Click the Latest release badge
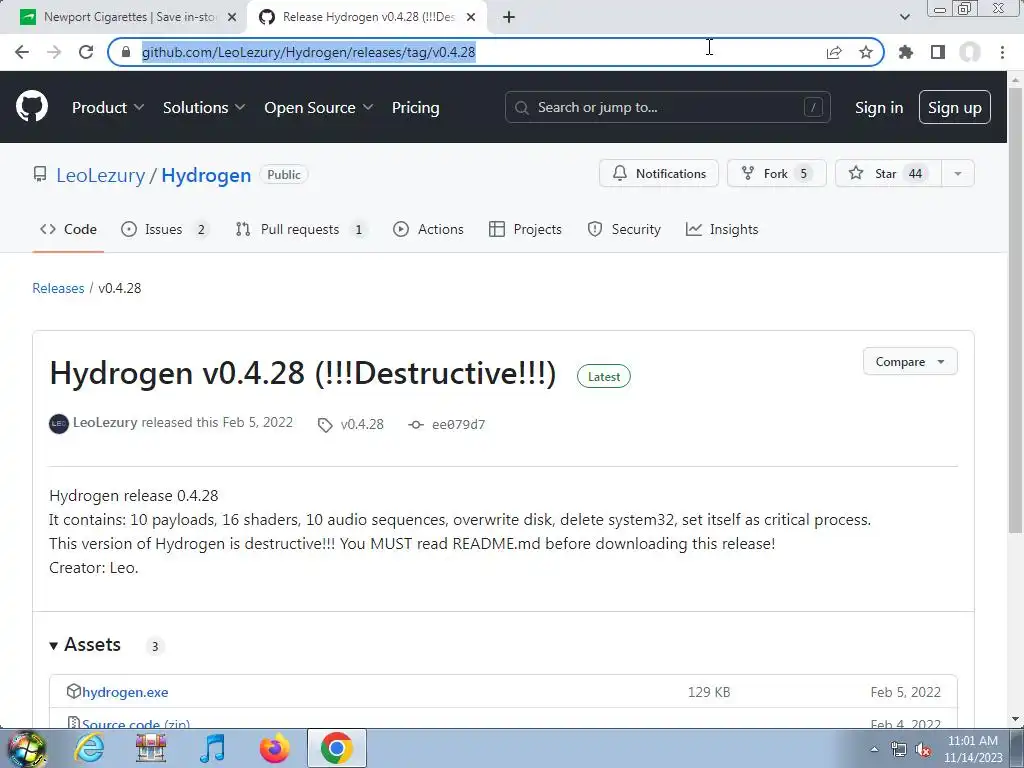This screenshot has height=768, width=1024. tap(603, 376)
